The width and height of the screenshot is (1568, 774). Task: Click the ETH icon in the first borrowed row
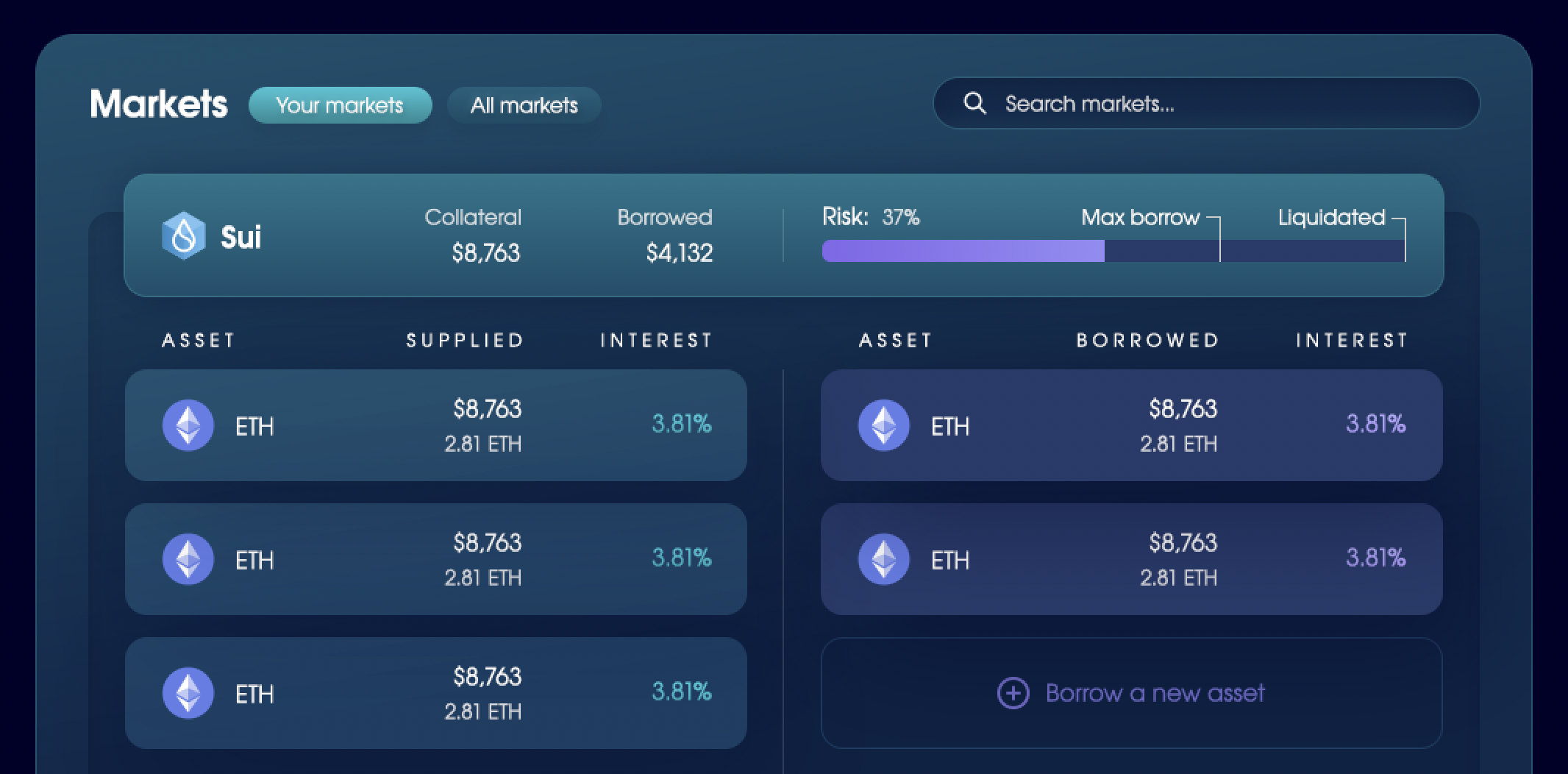[884, 425]
